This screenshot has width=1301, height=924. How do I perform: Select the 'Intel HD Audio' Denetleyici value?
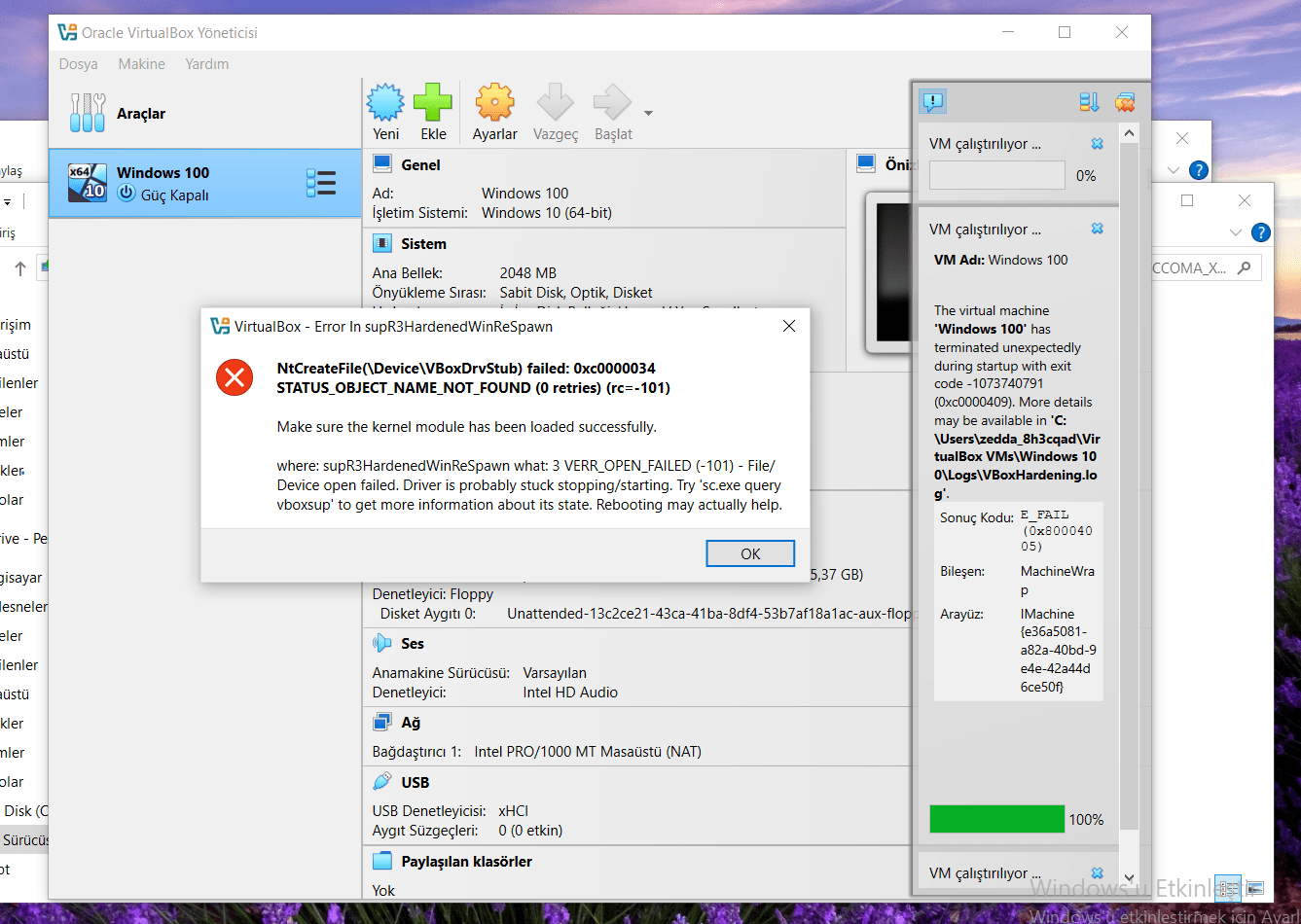570,693
